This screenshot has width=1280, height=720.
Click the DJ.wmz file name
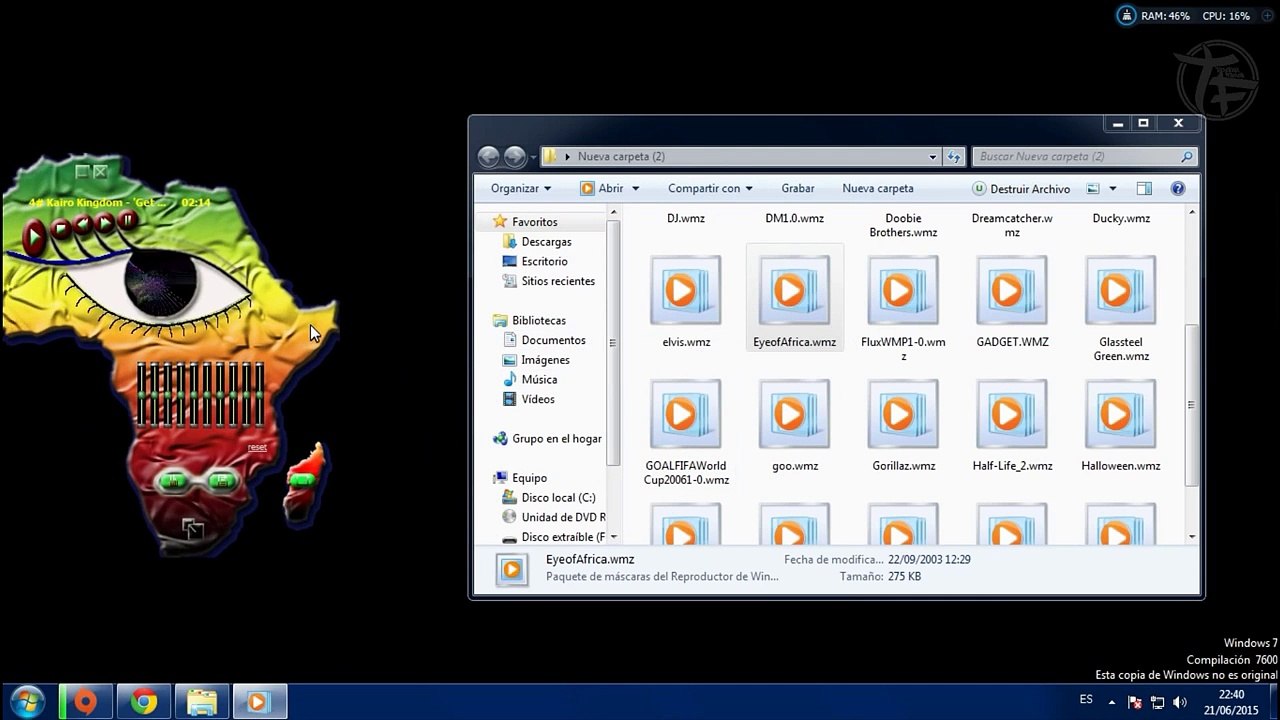coord(686,218)
